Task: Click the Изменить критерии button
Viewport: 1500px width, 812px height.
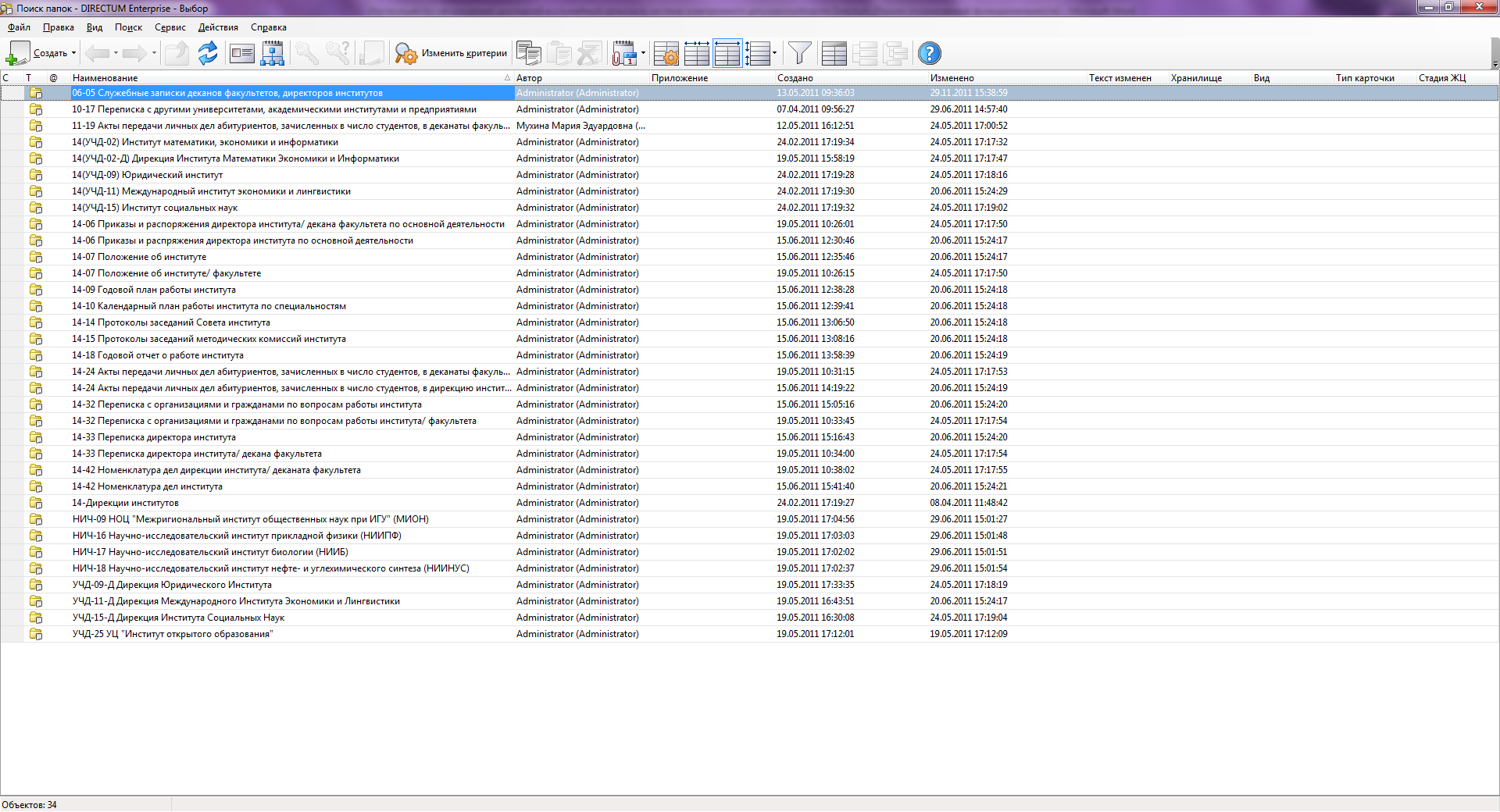Action: pyautogui.click(x=452, y=53)
